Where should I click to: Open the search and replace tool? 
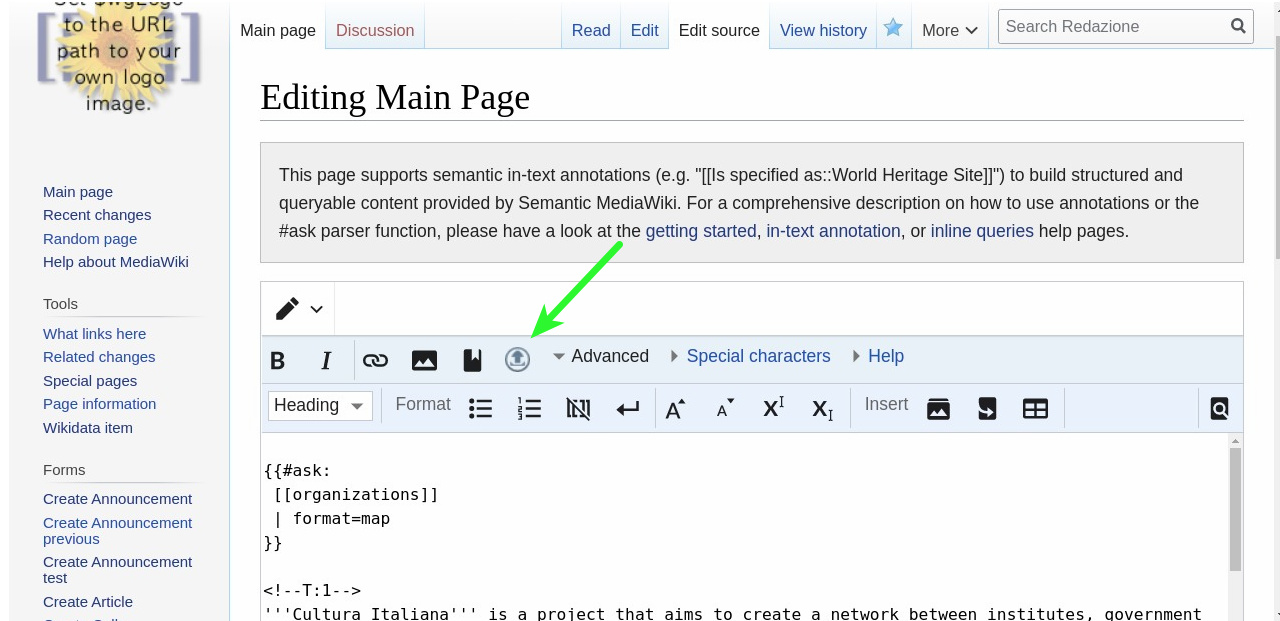pos(1219,408)
